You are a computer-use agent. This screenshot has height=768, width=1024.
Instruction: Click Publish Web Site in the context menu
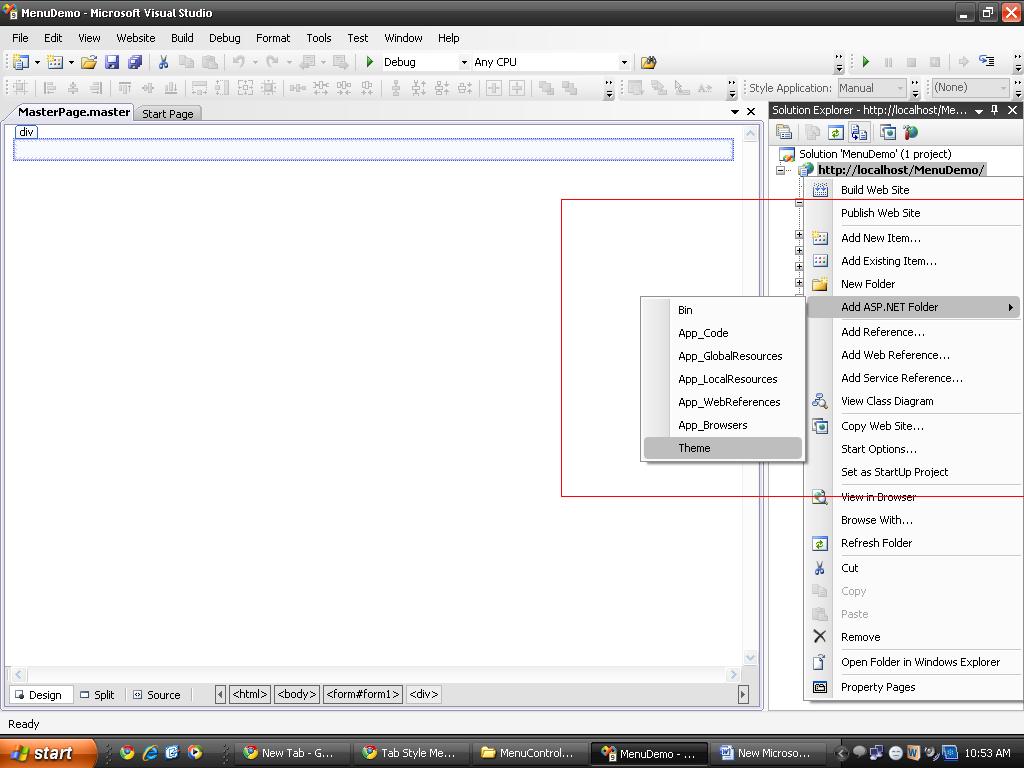pyautogui.click(x=914, y=213)
